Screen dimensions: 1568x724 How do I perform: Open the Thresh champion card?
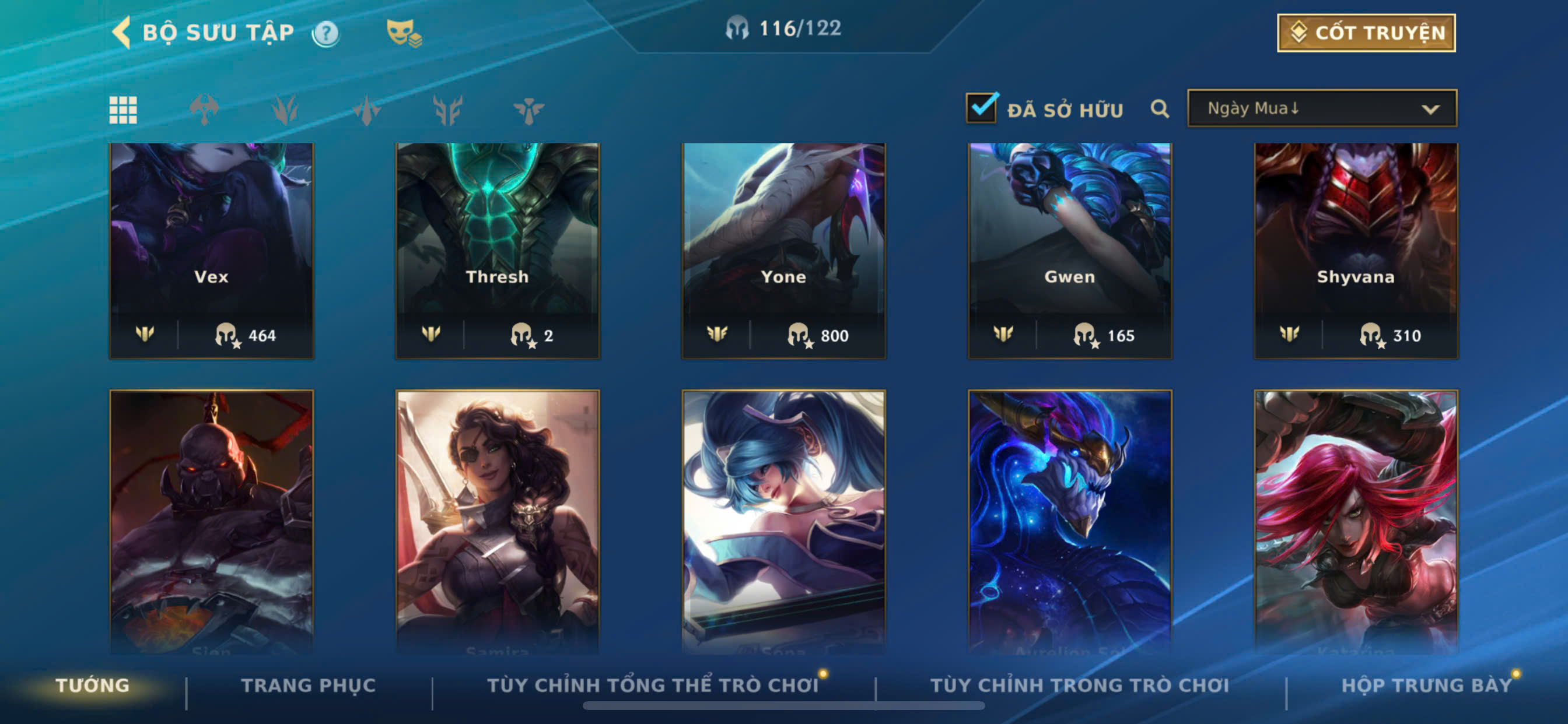498,251
